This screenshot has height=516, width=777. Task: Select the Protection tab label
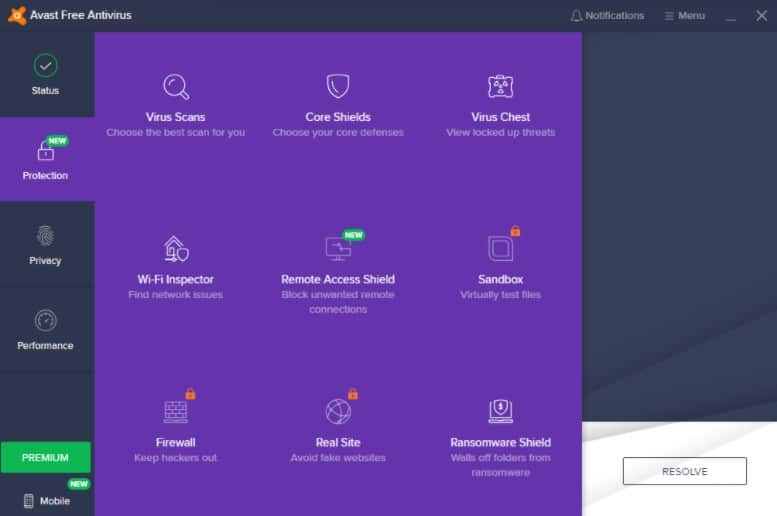pos(45,175)
